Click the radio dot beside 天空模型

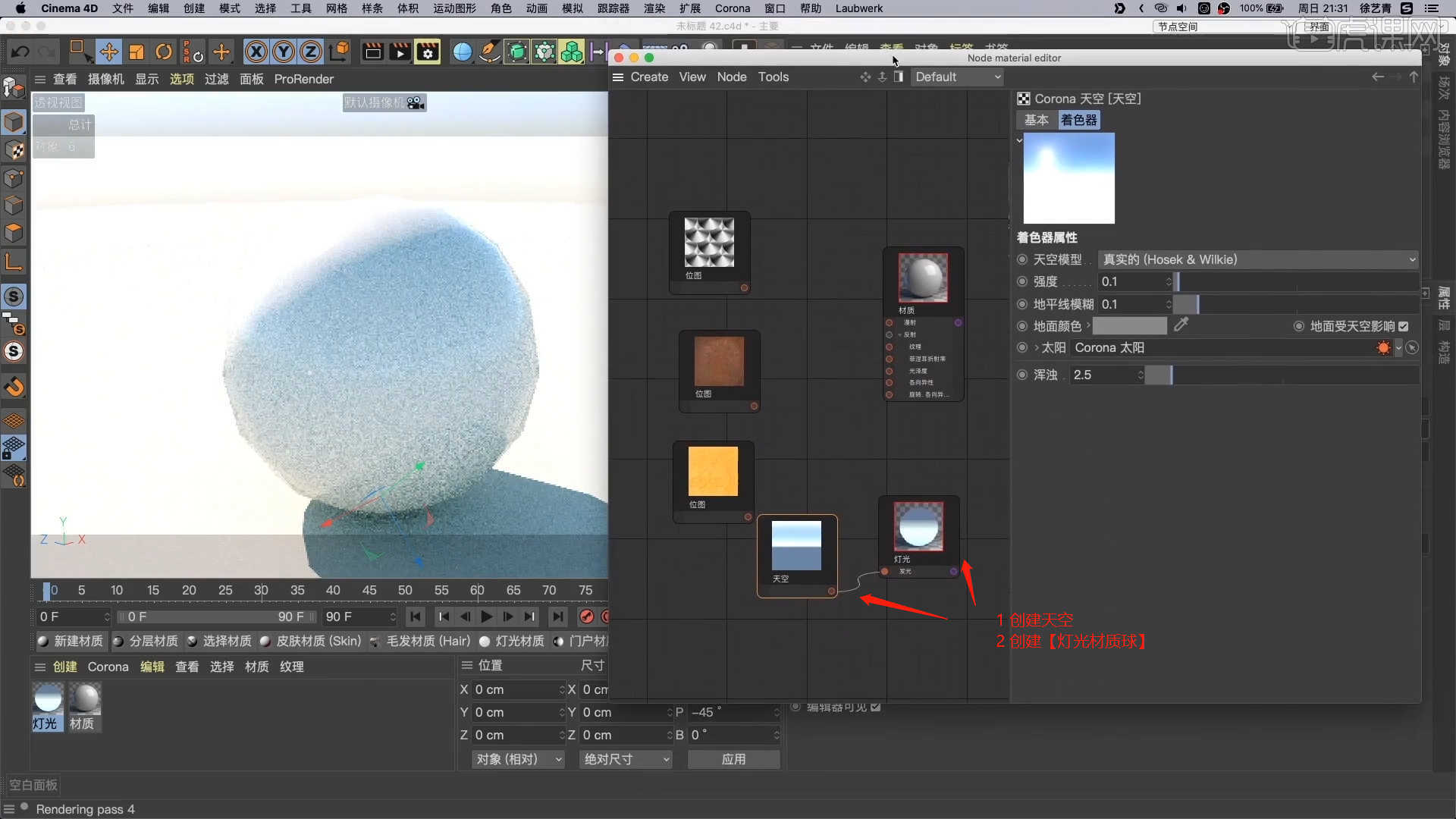pos(1022,259)
